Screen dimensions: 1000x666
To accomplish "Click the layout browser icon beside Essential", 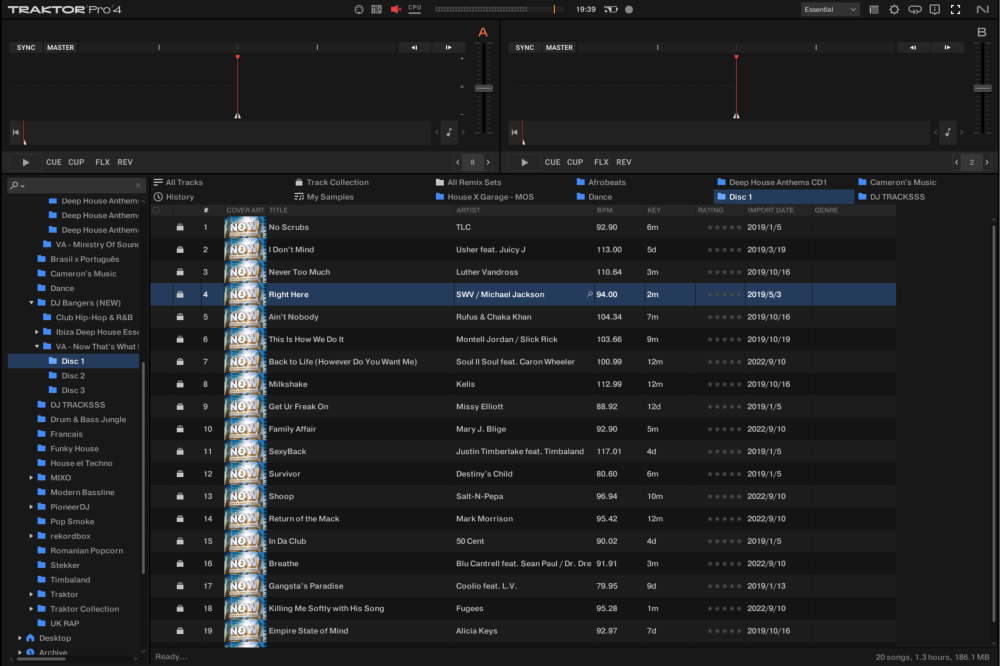I will (x=874, y=10).
